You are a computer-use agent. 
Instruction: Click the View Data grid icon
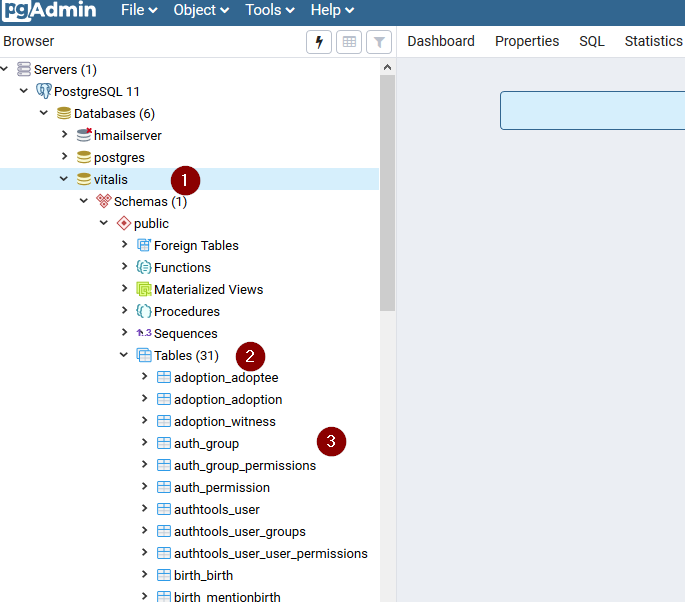tap(349, 42)
